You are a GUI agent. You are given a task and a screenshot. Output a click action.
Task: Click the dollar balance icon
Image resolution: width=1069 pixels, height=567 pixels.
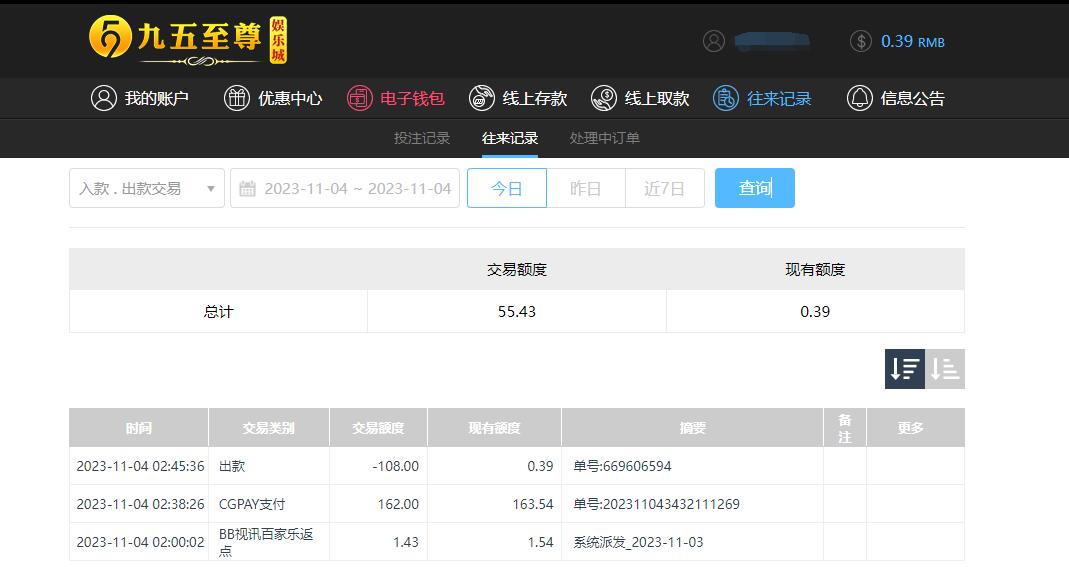click(861, 41)
